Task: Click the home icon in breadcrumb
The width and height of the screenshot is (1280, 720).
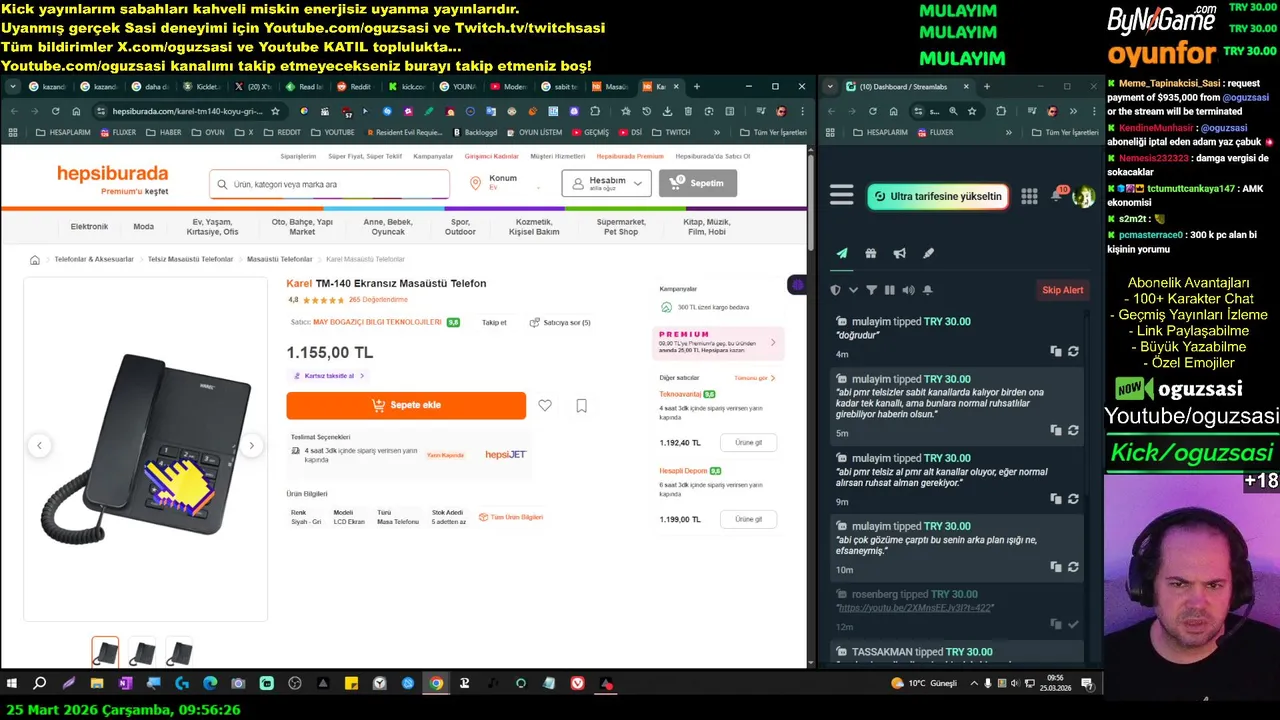Action: point(35,260)
